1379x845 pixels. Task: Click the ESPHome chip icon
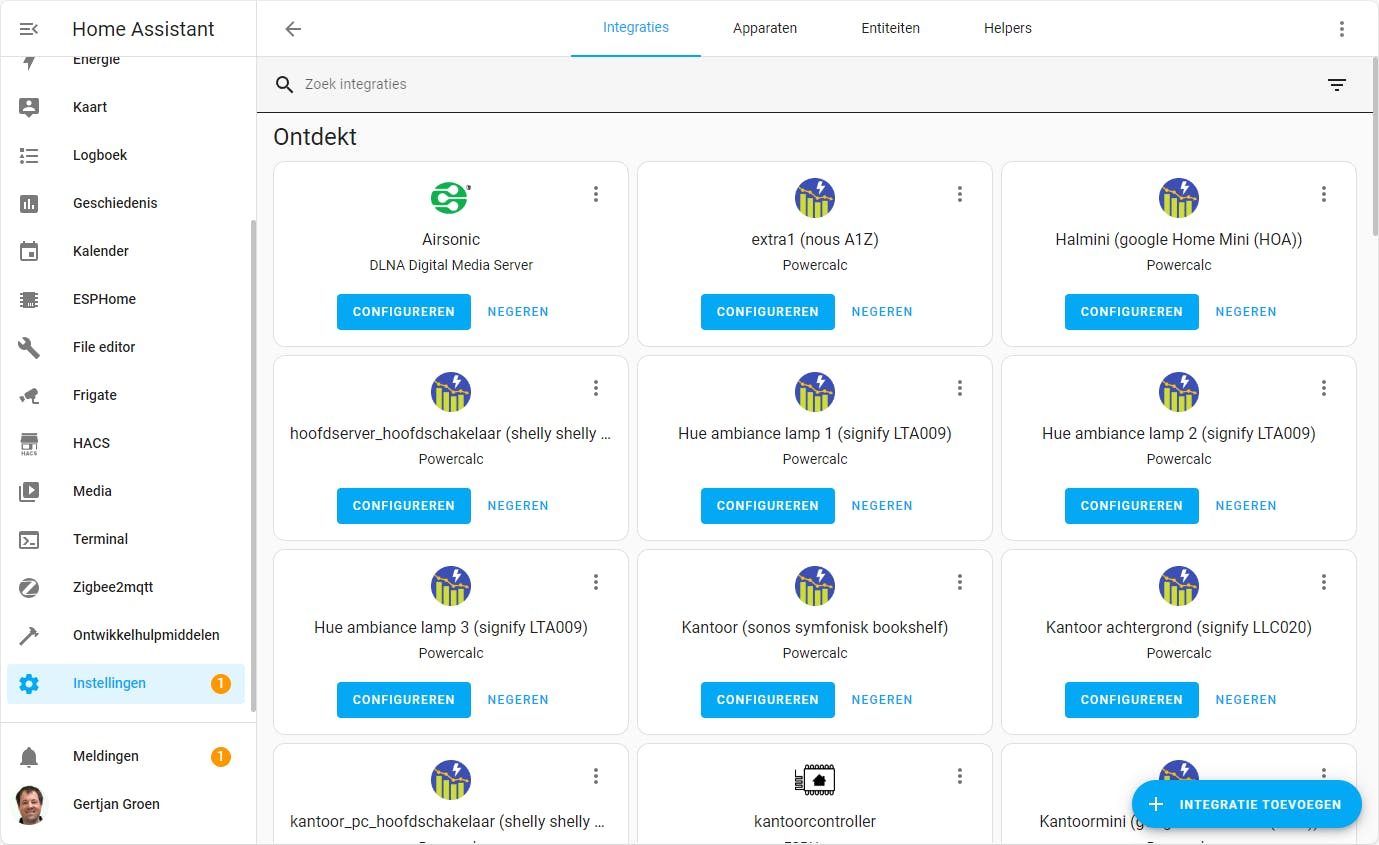(29, 299)
